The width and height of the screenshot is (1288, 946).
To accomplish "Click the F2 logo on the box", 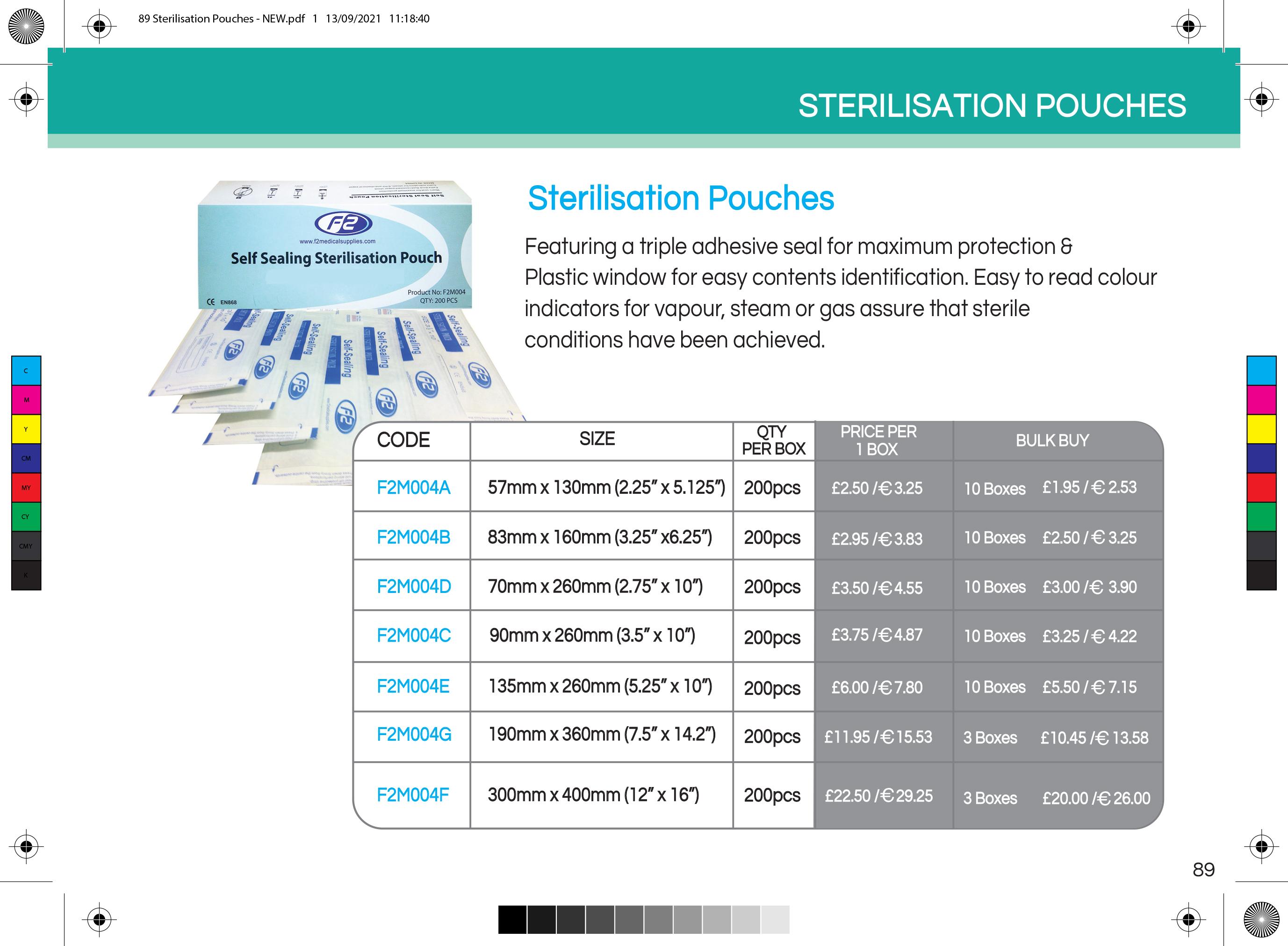I will pos(343,224).
